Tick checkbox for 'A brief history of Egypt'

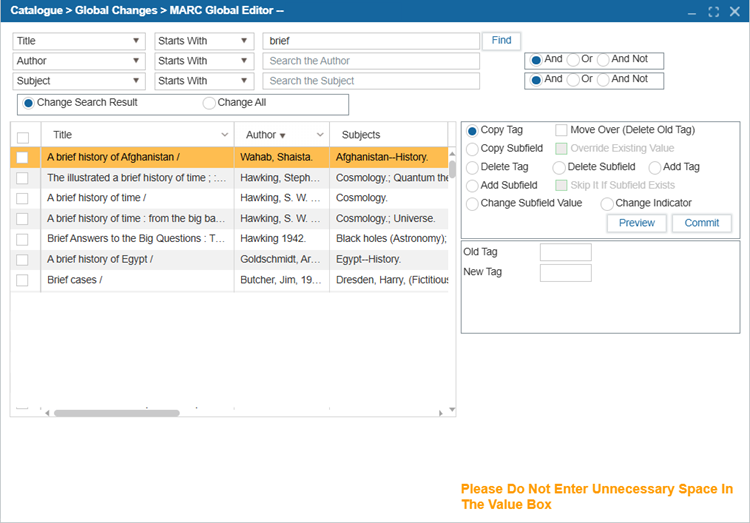click(x=22, y=260)
